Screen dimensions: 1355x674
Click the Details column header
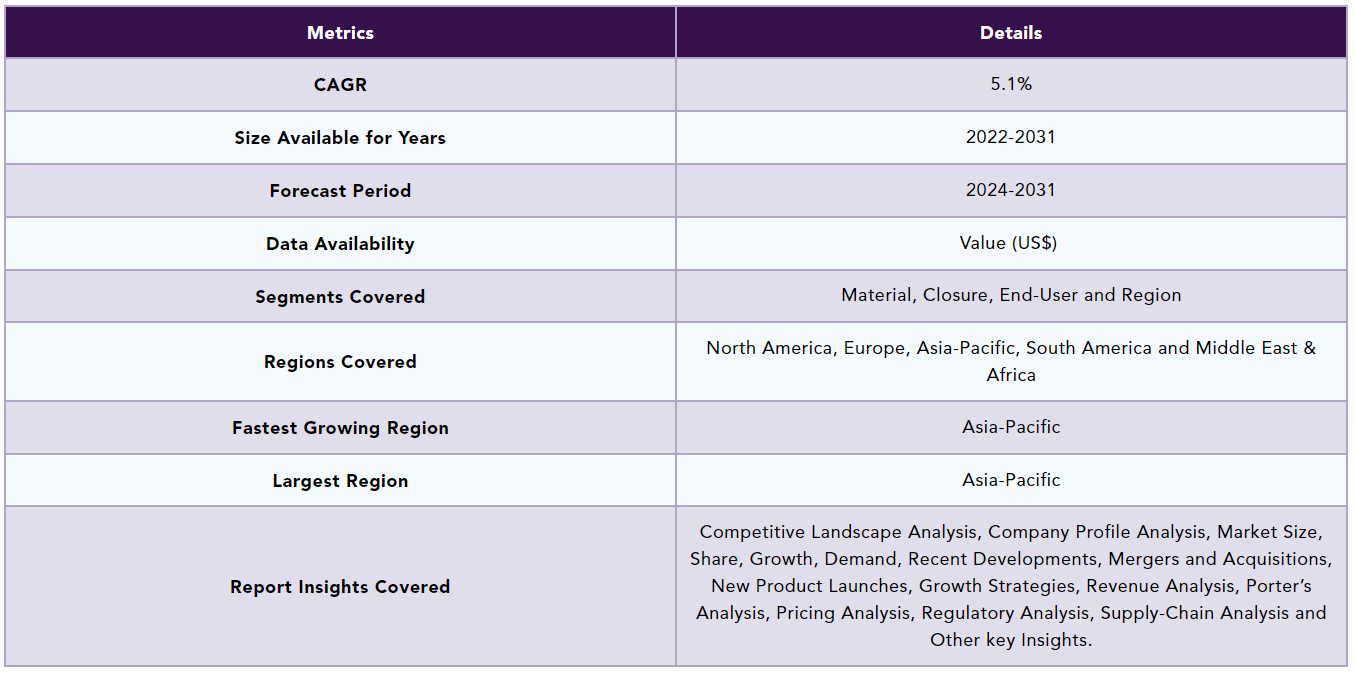(1010, 33)
